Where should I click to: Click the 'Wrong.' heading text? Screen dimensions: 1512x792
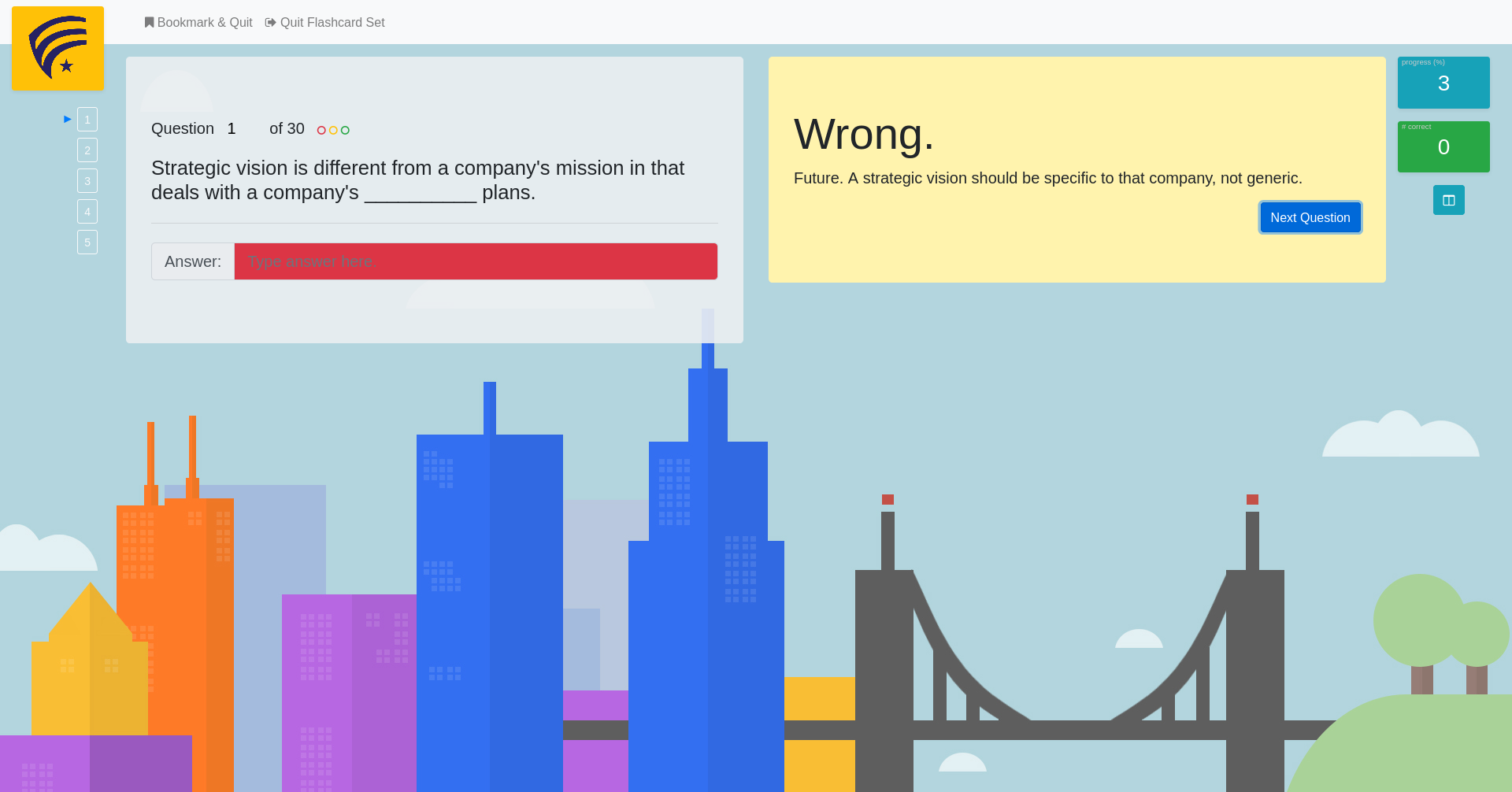coord(864,134)
